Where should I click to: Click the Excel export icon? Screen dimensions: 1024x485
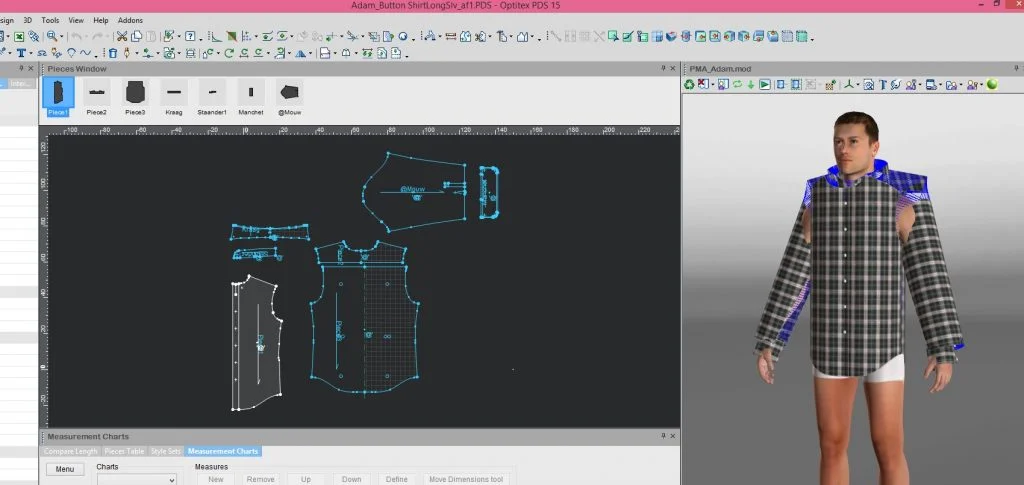point(19,37)
